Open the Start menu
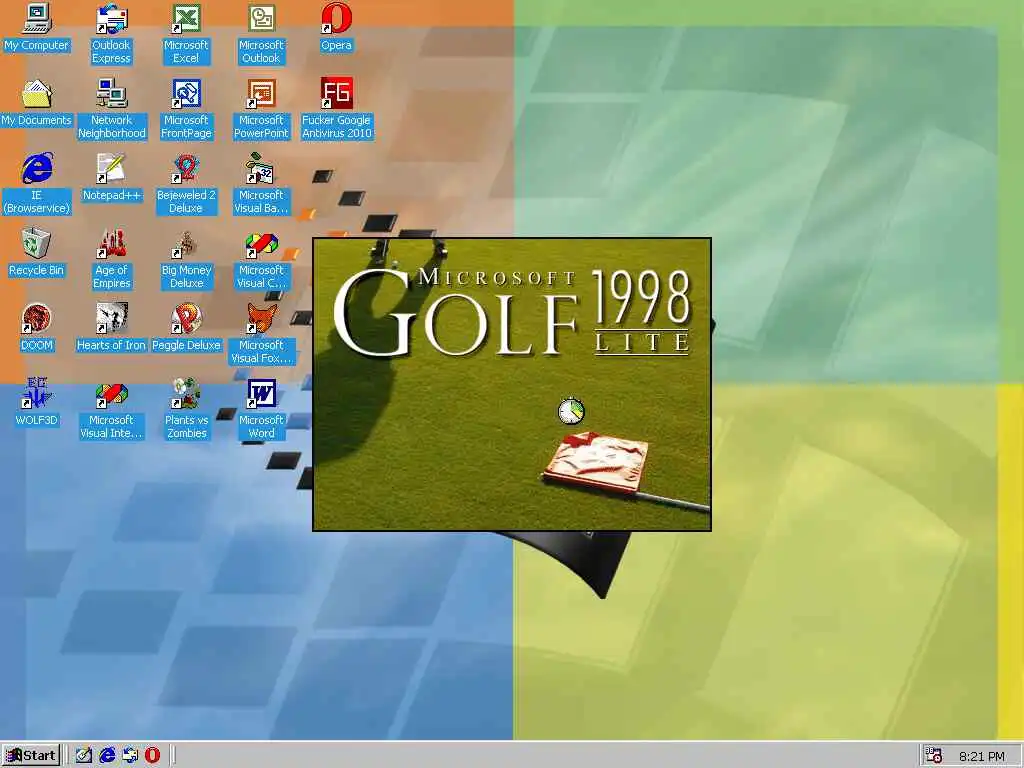 (31, 756)
